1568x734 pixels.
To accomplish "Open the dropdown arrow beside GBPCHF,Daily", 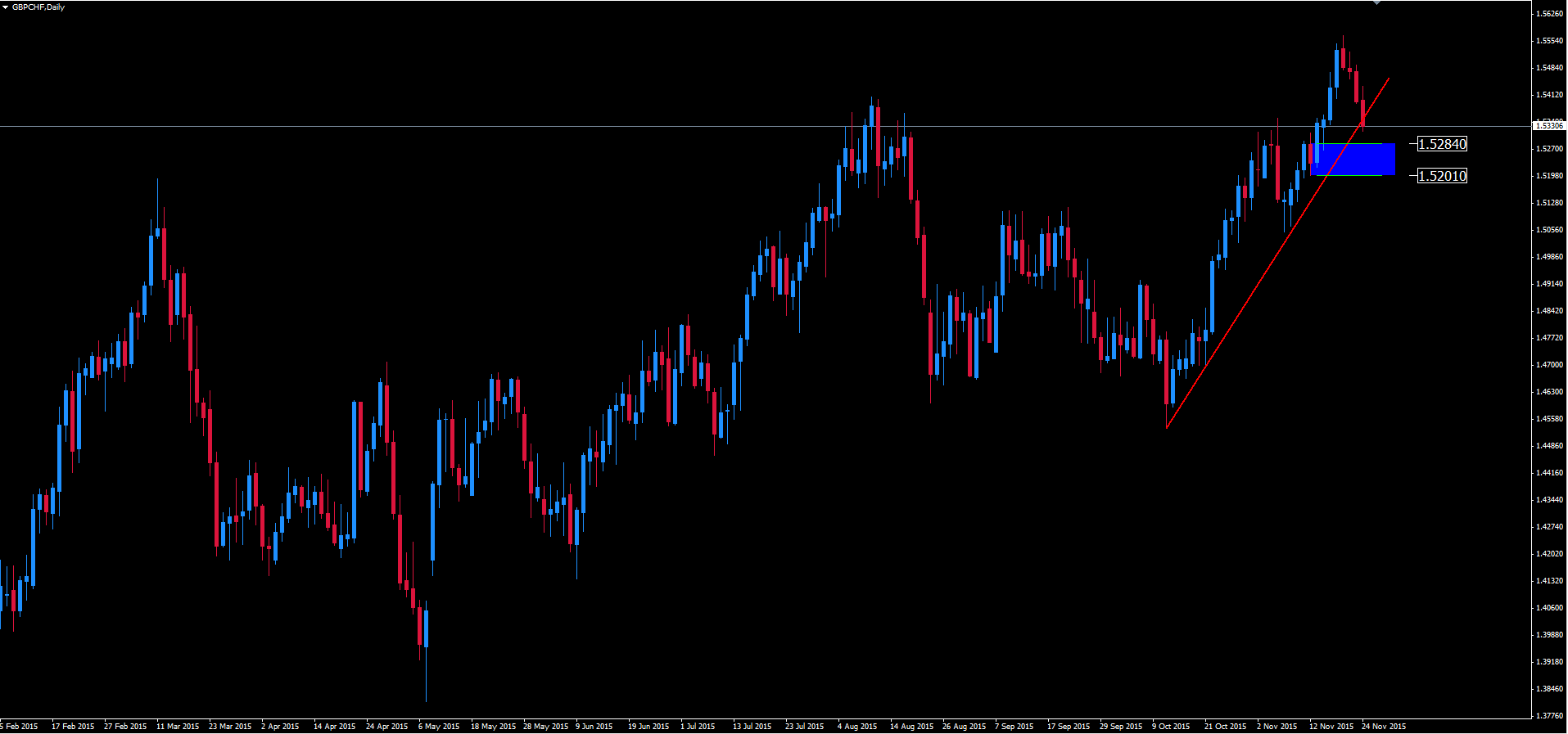I will [x=5, y=7].
